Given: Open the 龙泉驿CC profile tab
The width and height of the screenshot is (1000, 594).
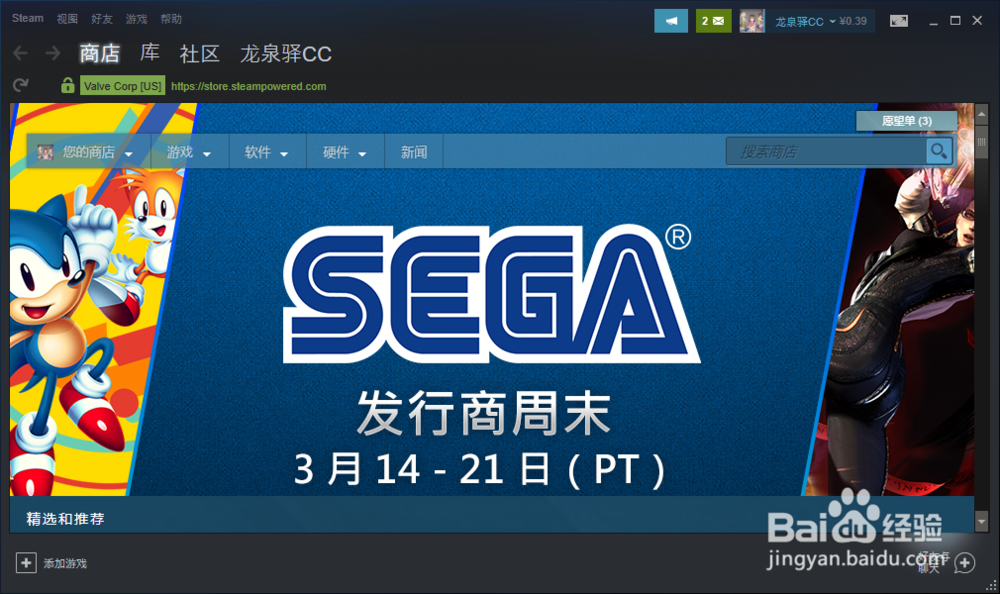Looking at the screenshot, I should click(x=286, y=54).
